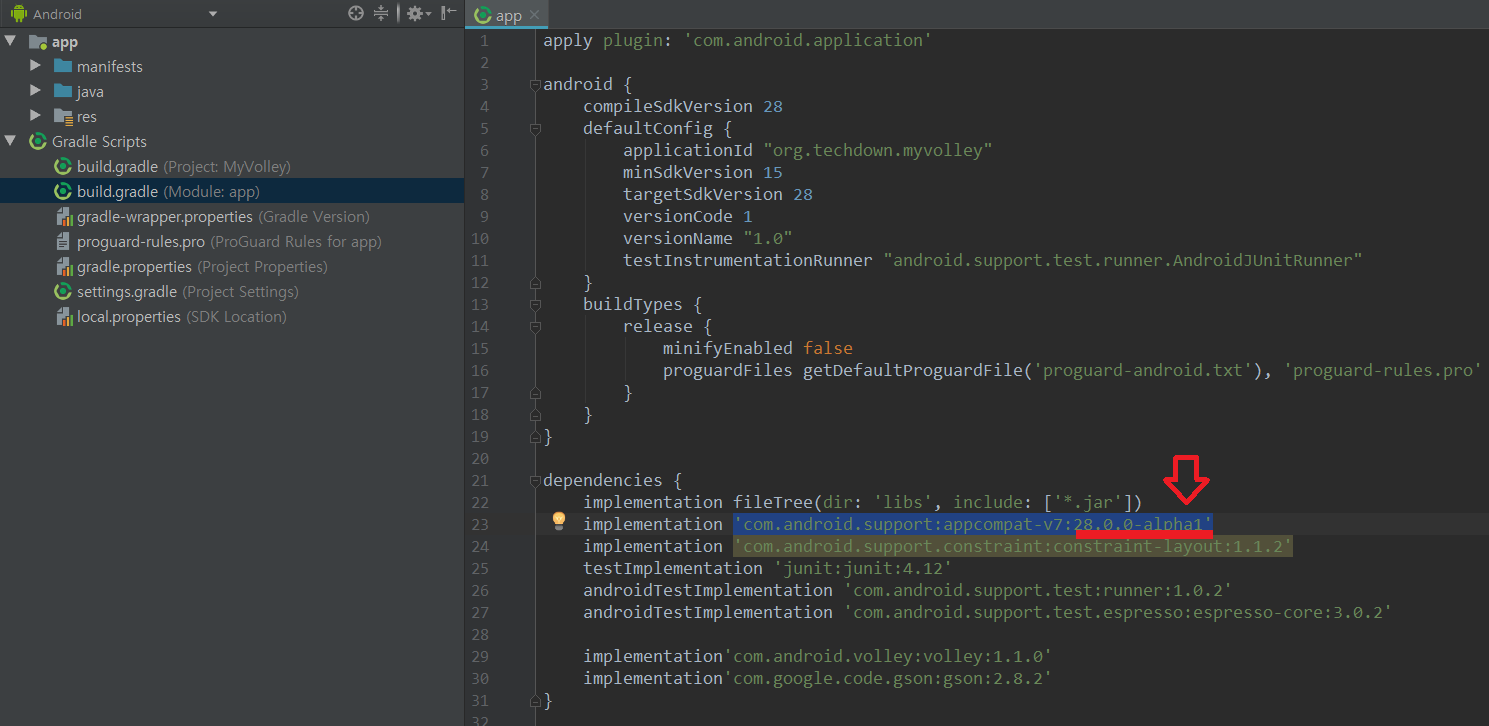Image resolution: width=1489 pixels, height=726 pixels.
Task: Click the fold marker beside the android block
Action: click(536, 85)
